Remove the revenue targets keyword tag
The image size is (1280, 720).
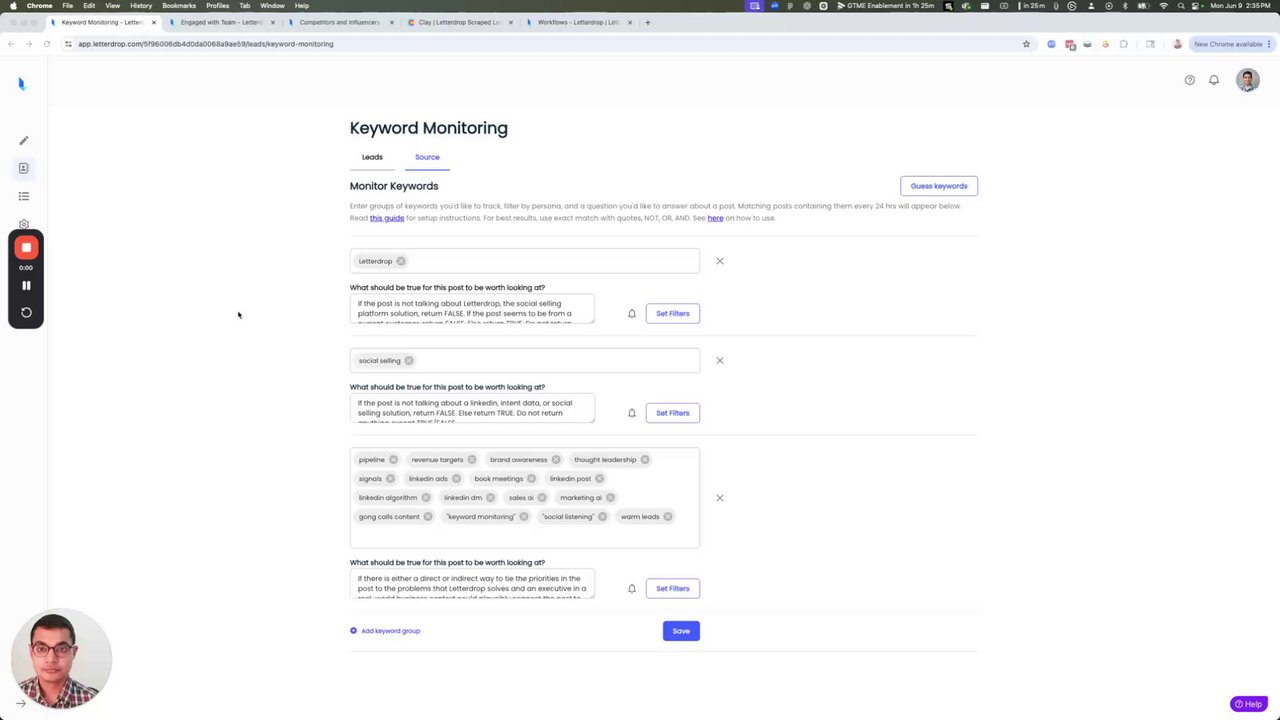tap(472, 460)
